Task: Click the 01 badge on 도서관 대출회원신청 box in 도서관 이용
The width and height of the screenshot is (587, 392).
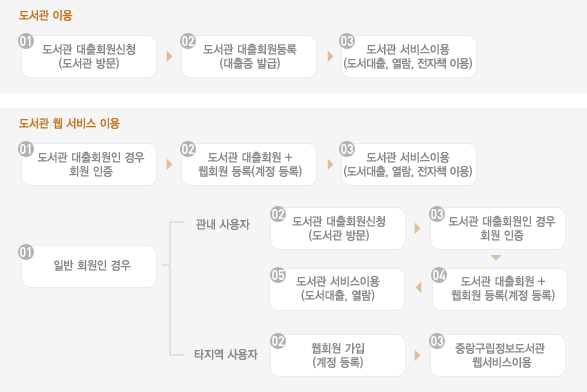Action: (x=26, y=41)
